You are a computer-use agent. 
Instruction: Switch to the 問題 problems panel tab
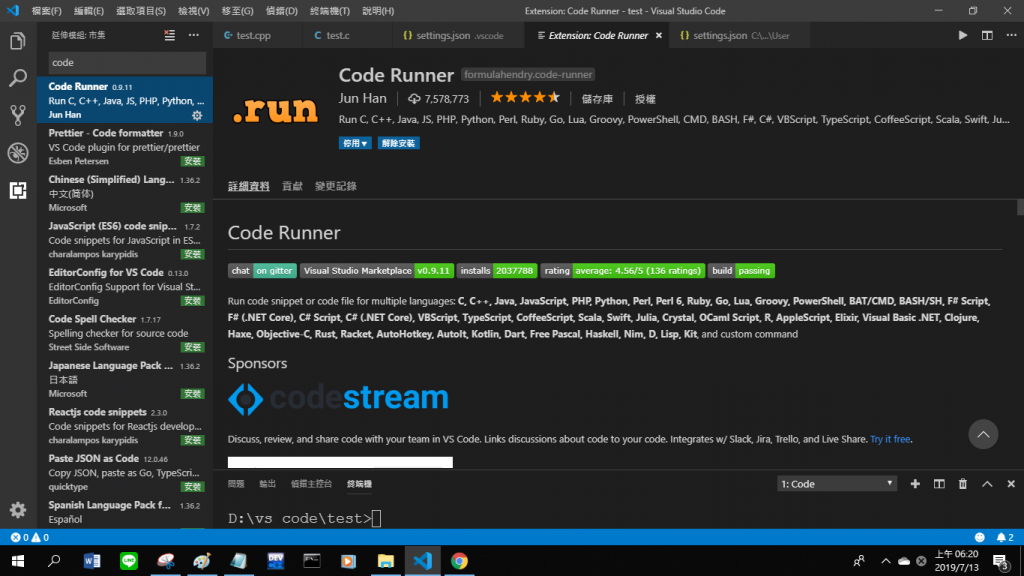236,484
